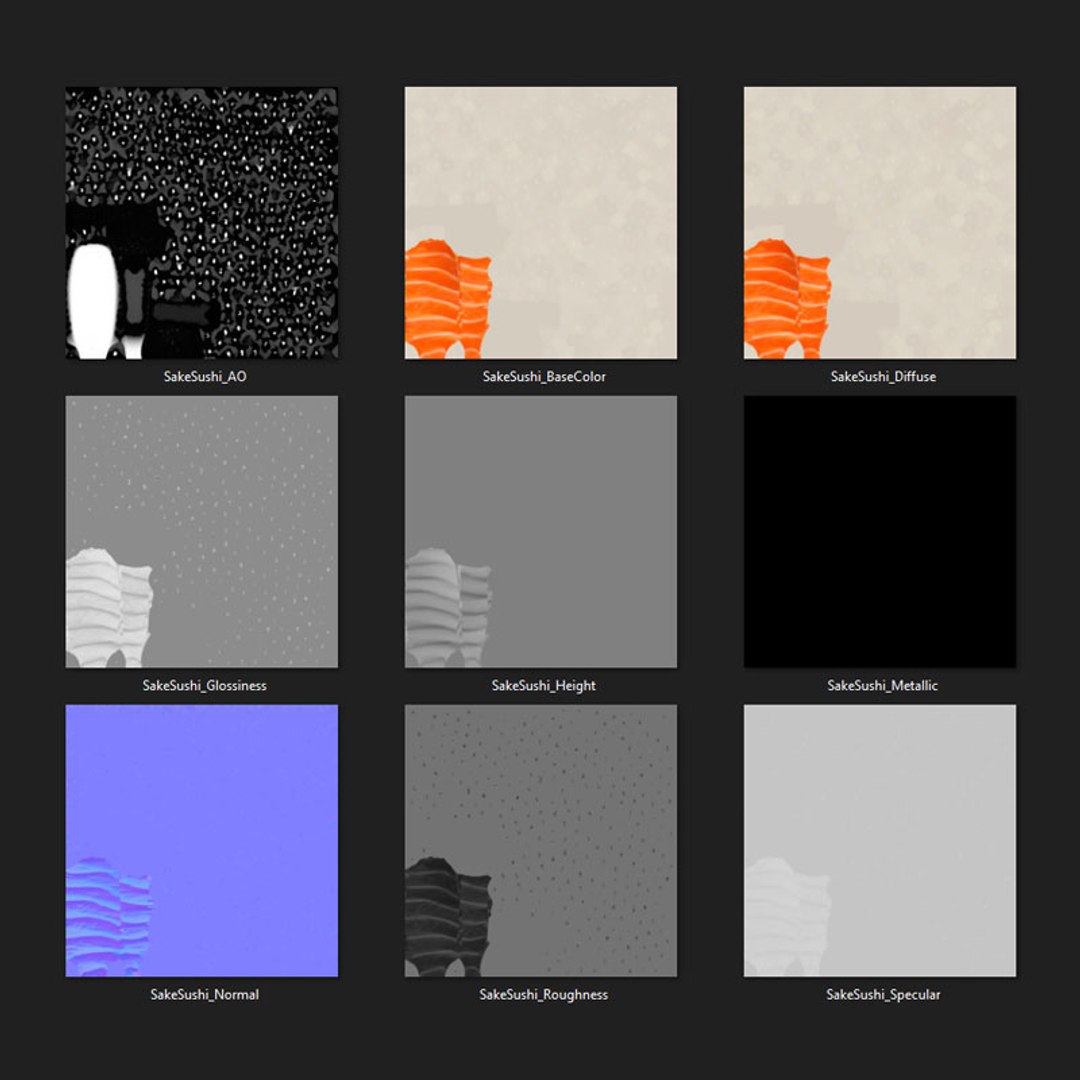Pick the black SakeSushi_Metallic thumbnail

pos(880,532)
